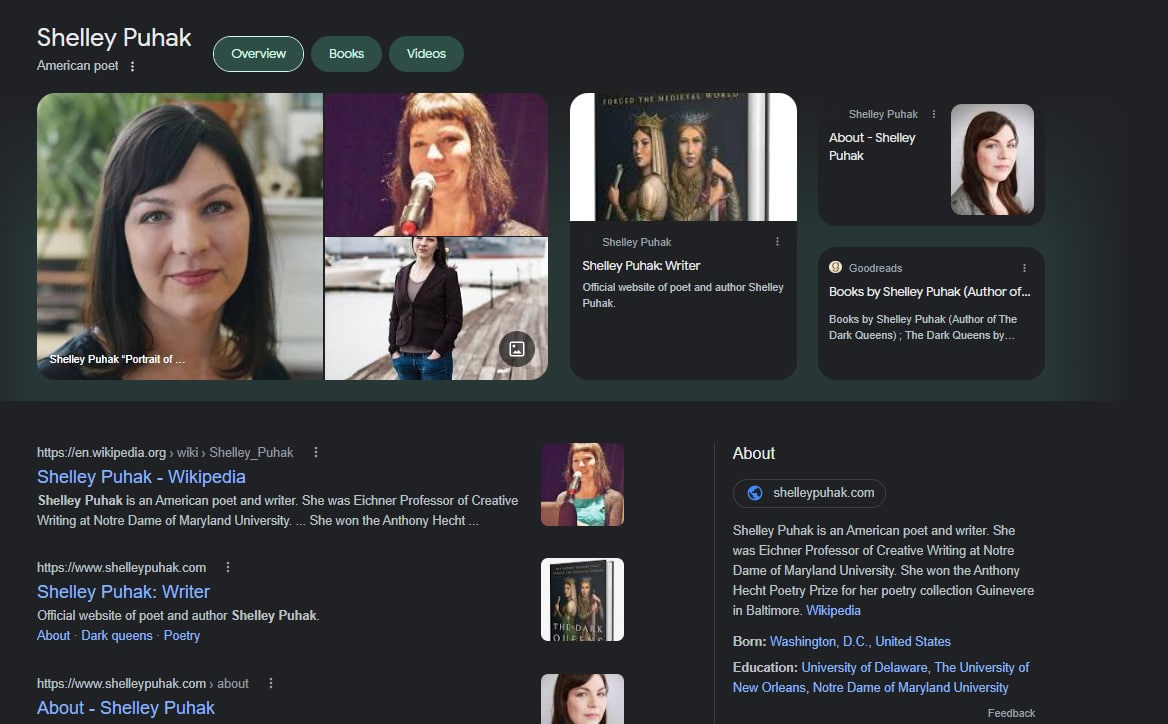Click the https://www.shelleypuhak.com result URL text
Screen dimensions: 1168x724
(121, 567)
